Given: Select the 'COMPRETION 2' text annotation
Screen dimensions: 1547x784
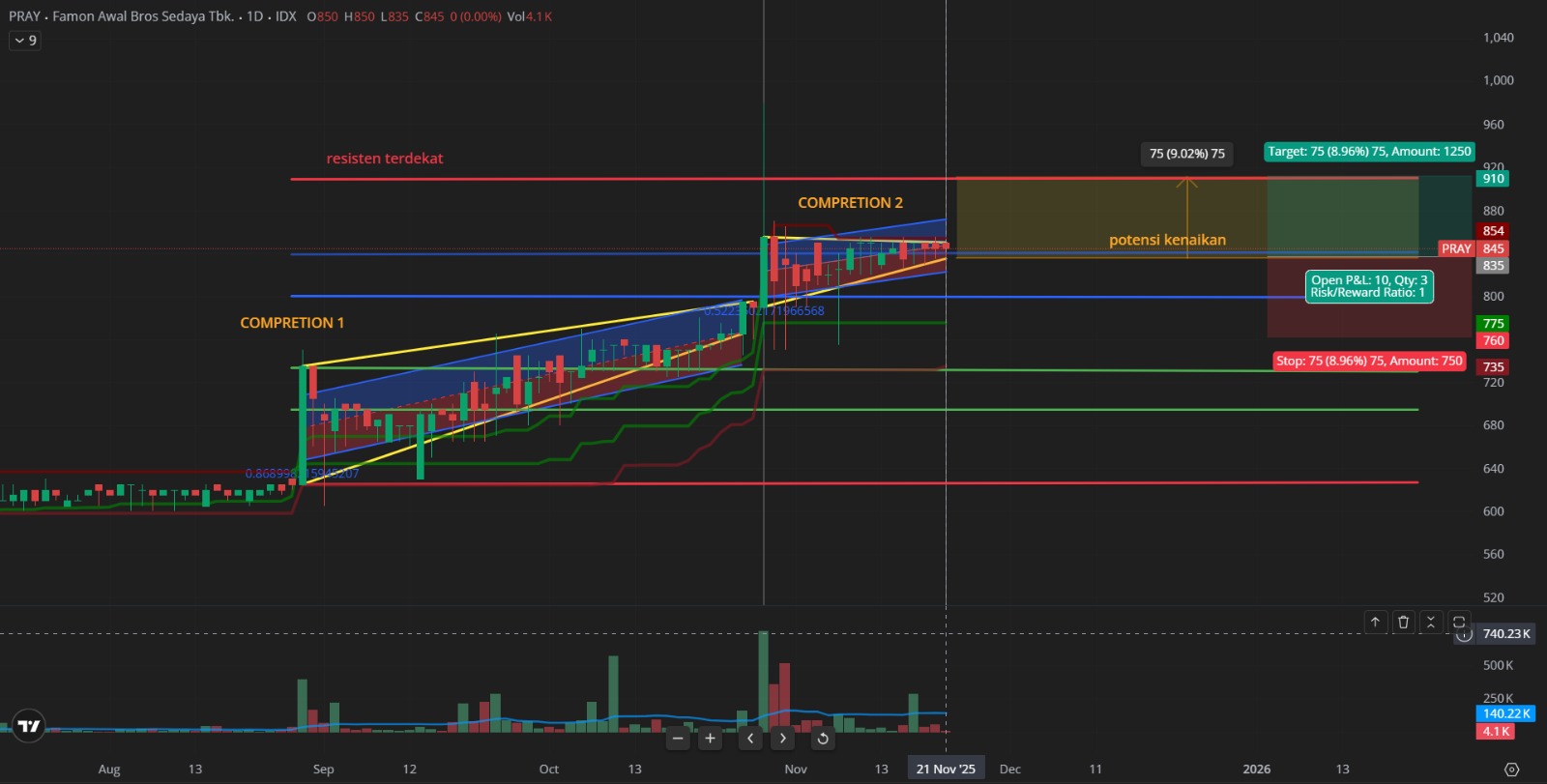Looking at the screenshot, I should [x=850, y=203].
